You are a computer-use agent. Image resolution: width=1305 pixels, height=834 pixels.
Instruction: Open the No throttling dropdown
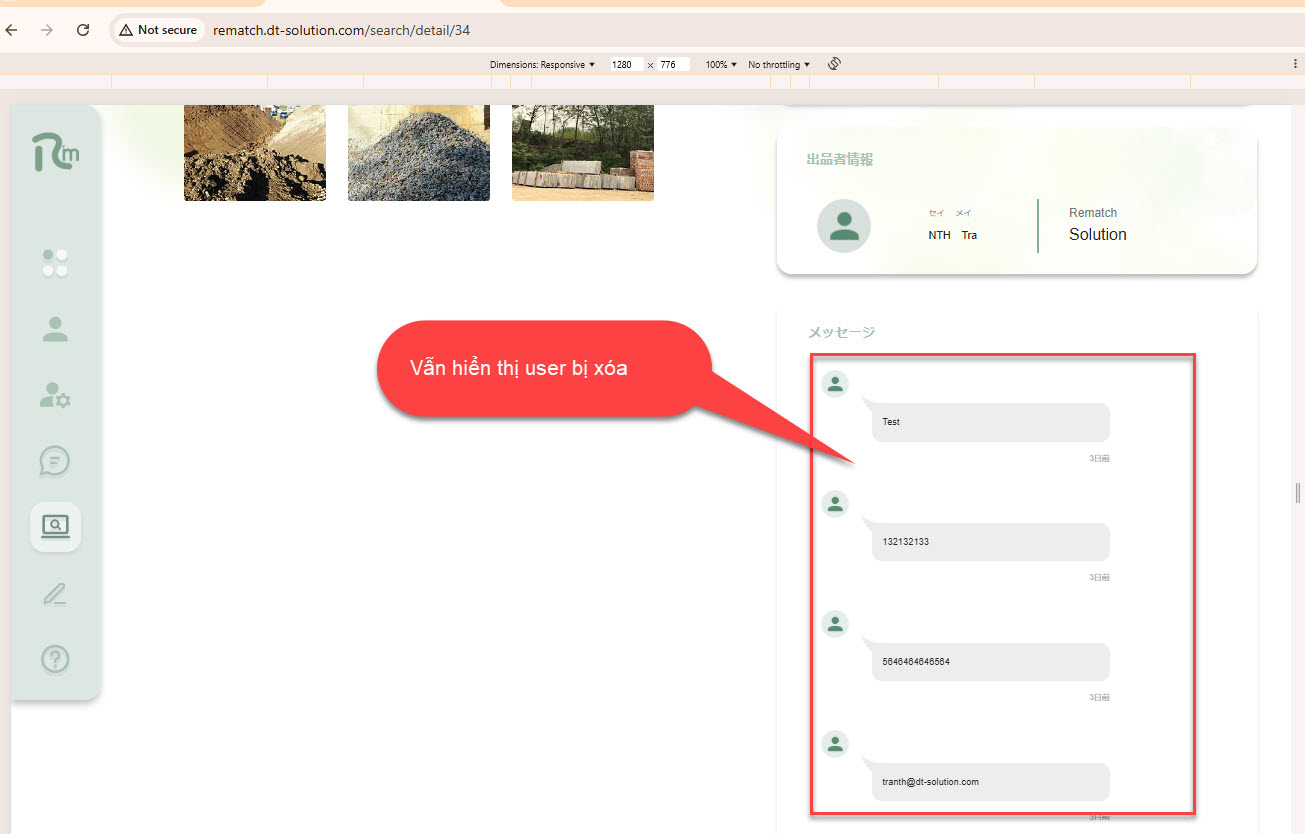click(x=779, y=64)
